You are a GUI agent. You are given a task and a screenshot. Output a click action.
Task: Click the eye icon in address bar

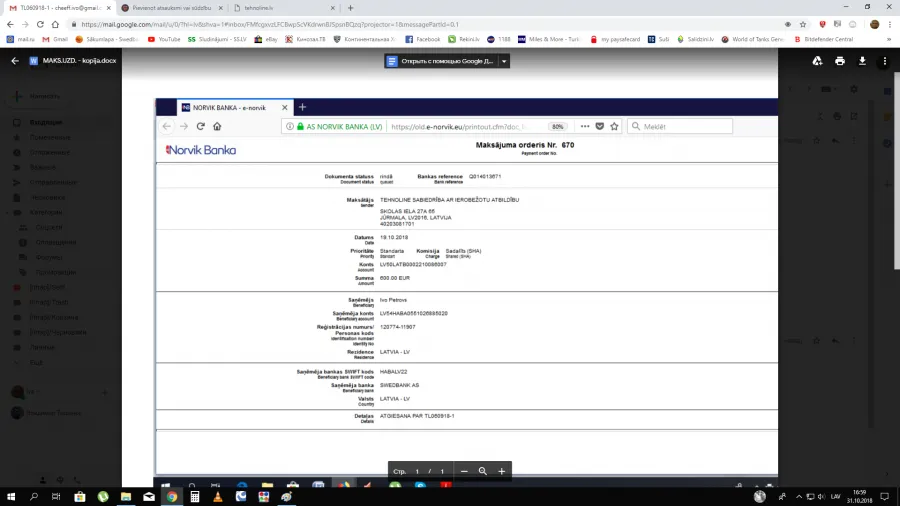click(x=788, y=25)
